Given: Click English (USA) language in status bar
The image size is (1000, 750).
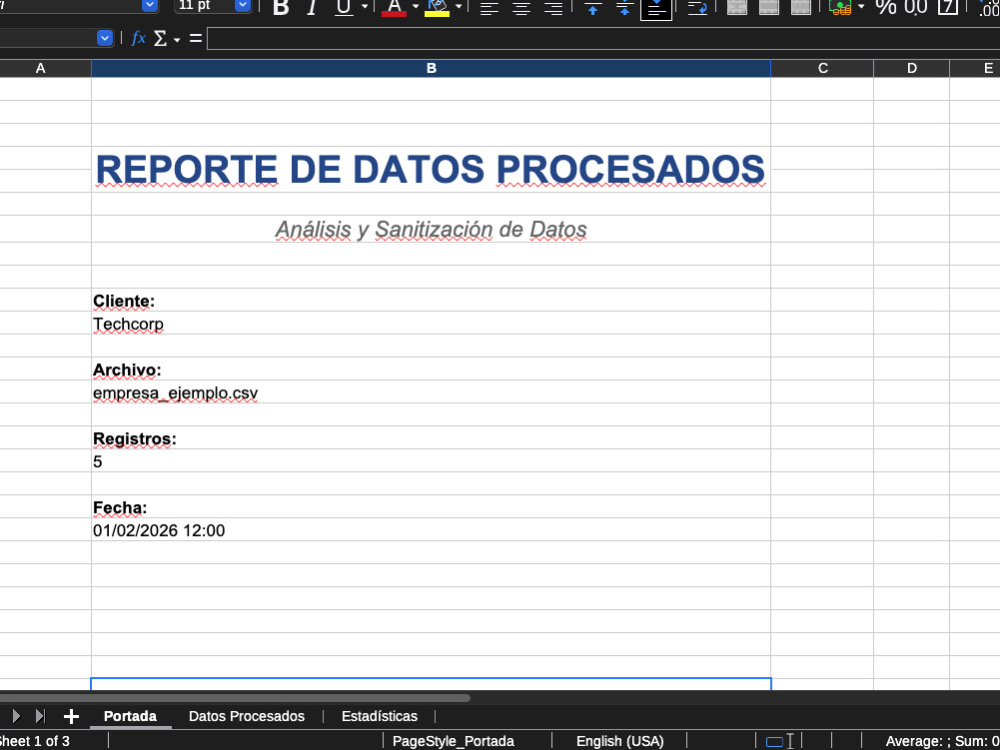Looking at the screenshot, I should 620,741.
